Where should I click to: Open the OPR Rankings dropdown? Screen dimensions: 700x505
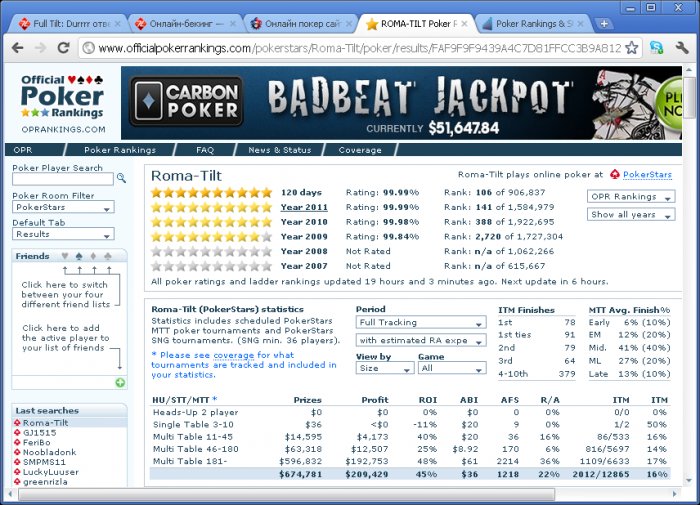tap(631, 196)
